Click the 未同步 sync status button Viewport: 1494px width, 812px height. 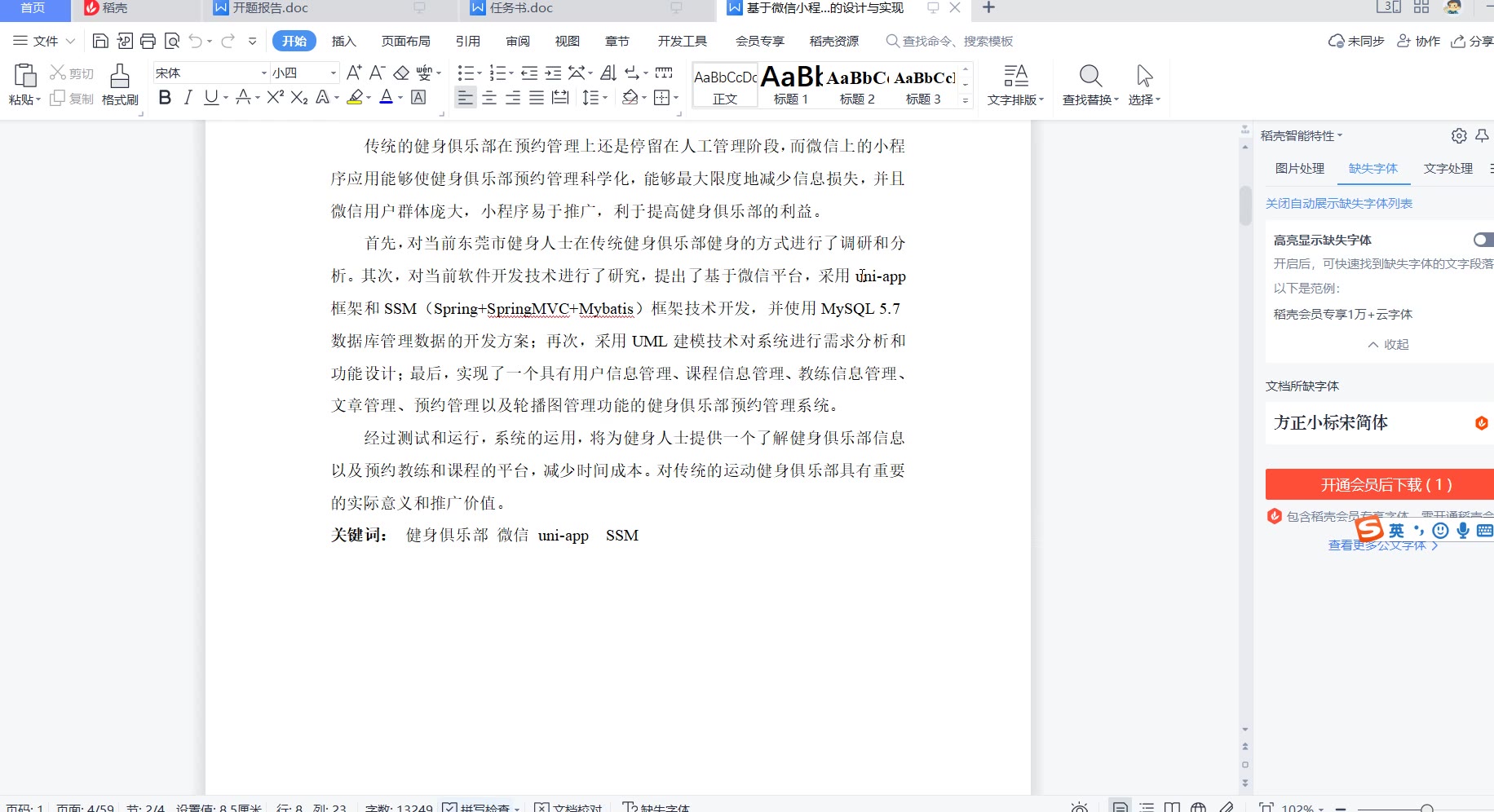coord(1356,41)
